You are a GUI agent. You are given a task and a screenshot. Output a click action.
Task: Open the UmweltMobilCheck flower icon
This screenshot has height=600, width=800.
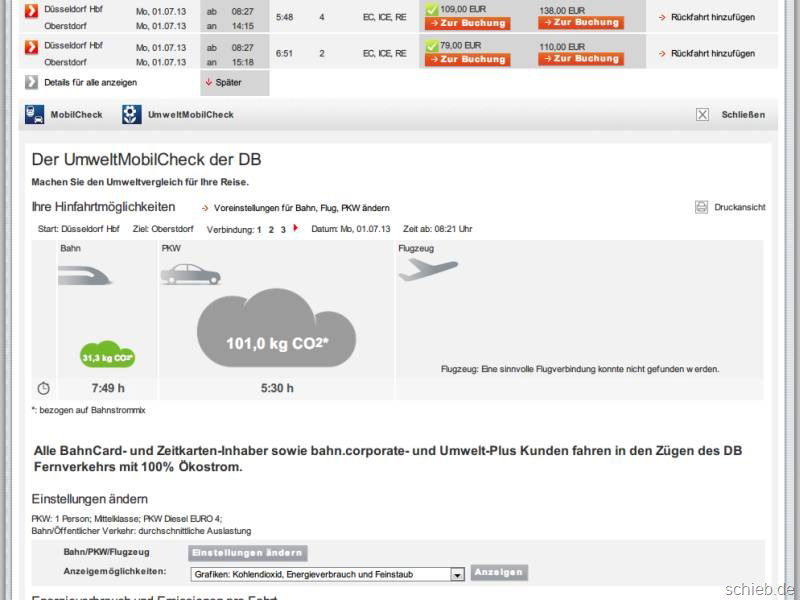click(132, 115)
